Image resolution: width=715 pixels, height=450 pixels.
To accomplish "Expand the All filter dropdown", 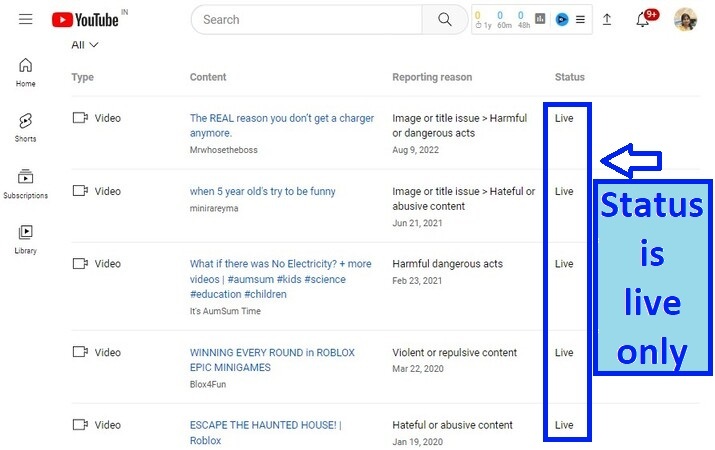I will (85, 45).
